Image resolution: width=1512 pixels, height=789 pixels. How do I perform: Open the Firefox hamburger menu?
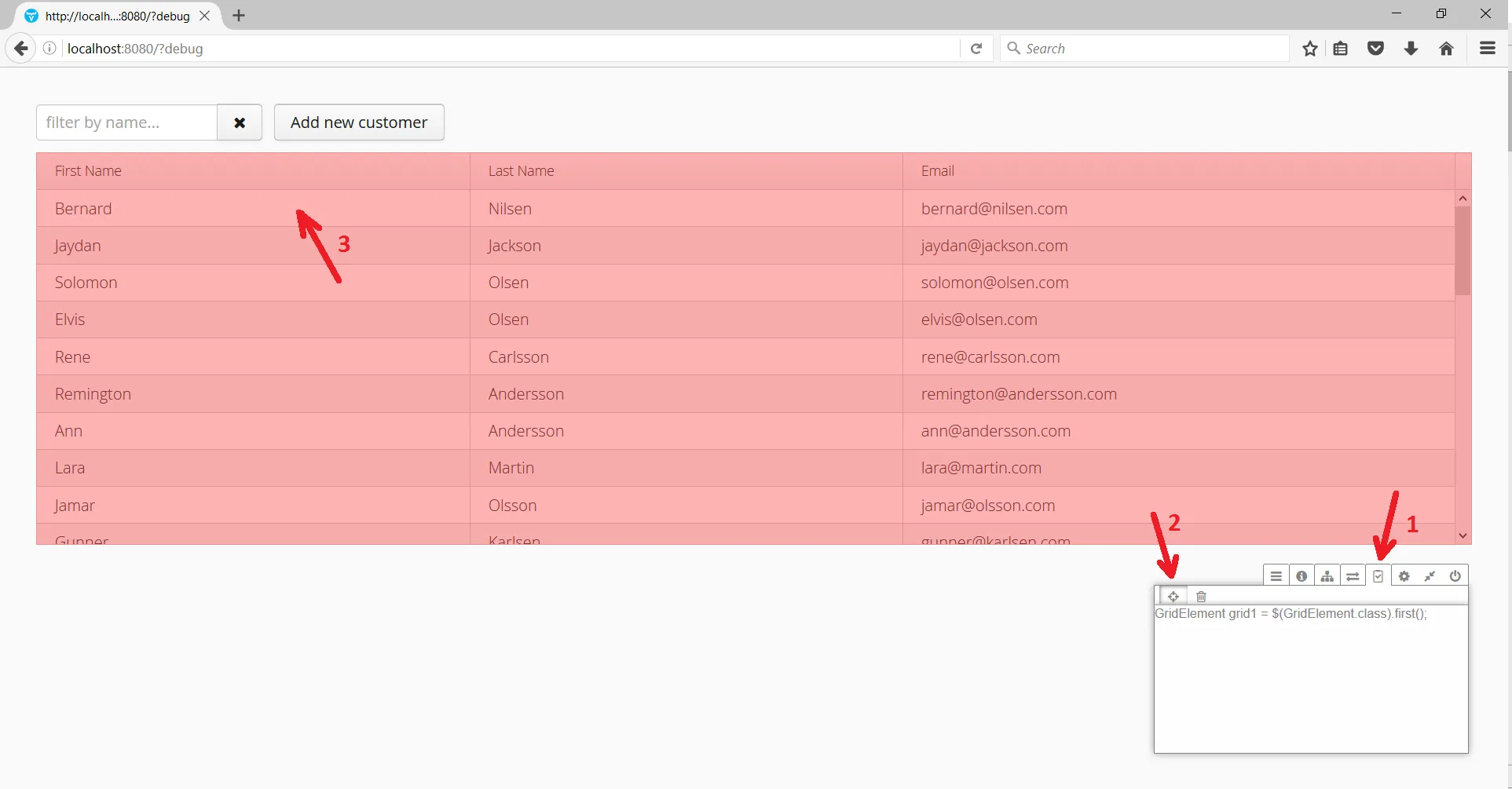(x=1487, y=48)
